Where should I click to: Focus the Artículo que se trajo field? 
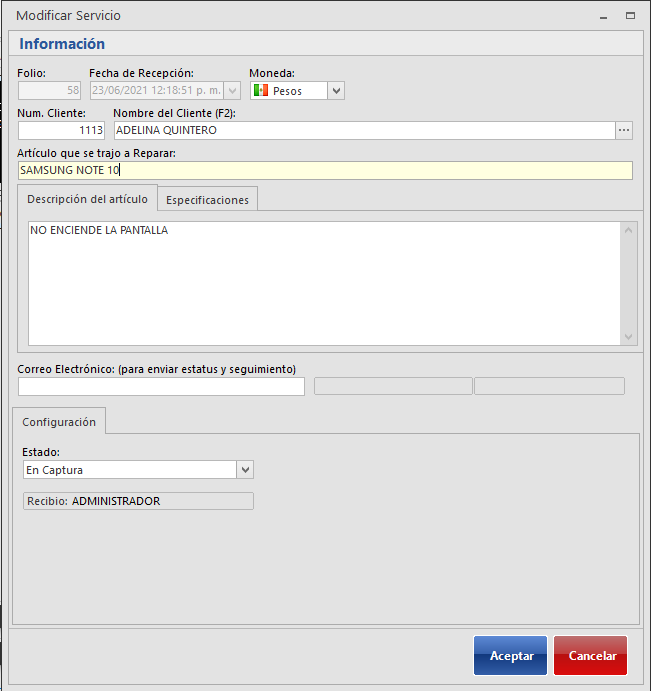coord(324,170)
